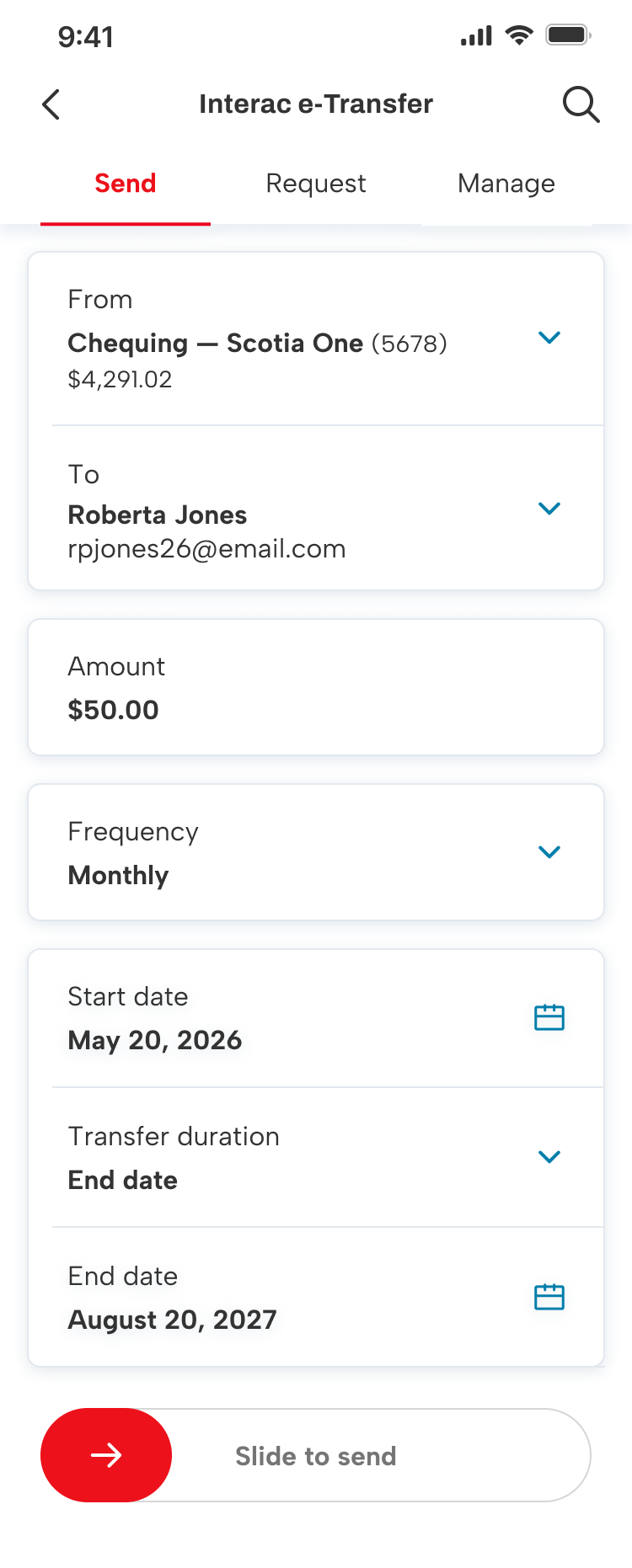Switch to the Request tab
The width and height of the screenshot is (632, 1568).
(316, 184)
